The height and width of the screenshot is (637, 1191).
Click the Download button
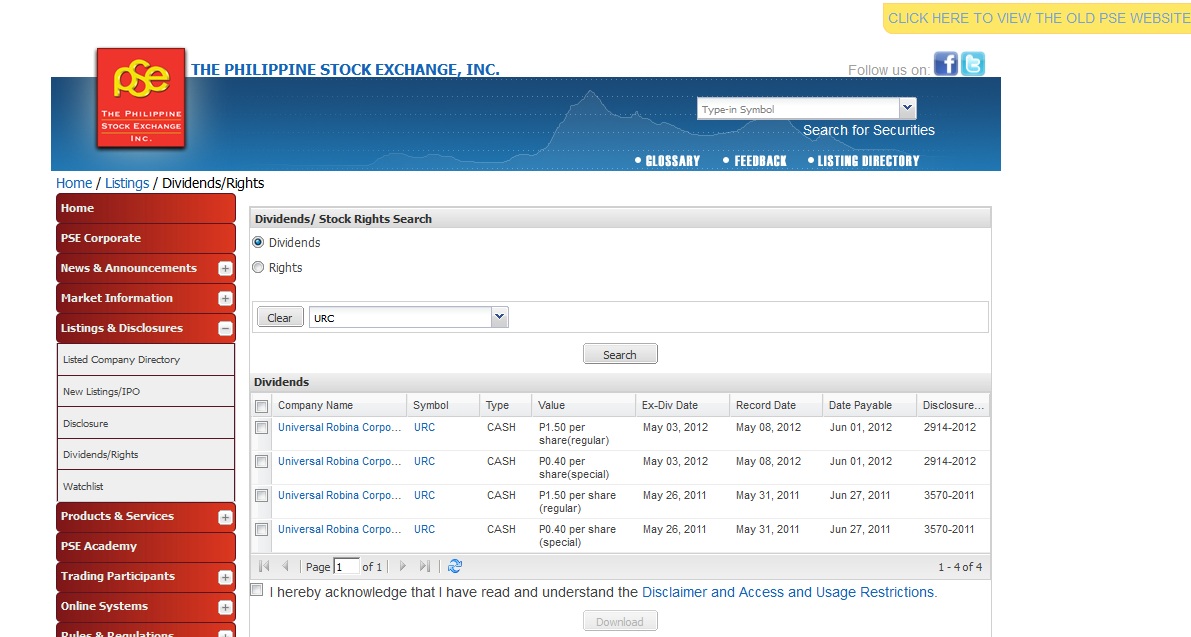point(620,622)
